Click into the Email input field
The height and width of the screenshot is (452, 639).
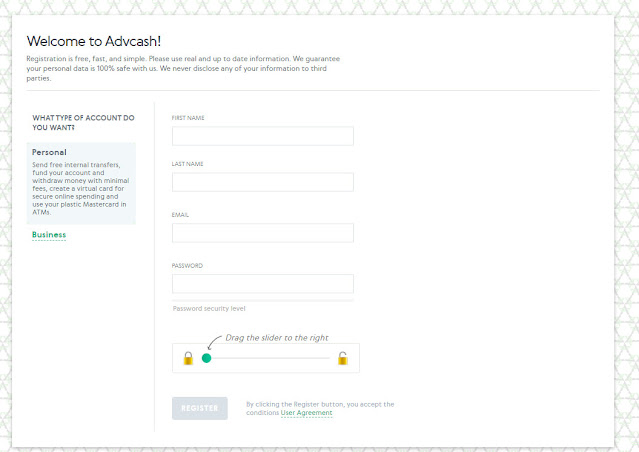click(263, 233)
